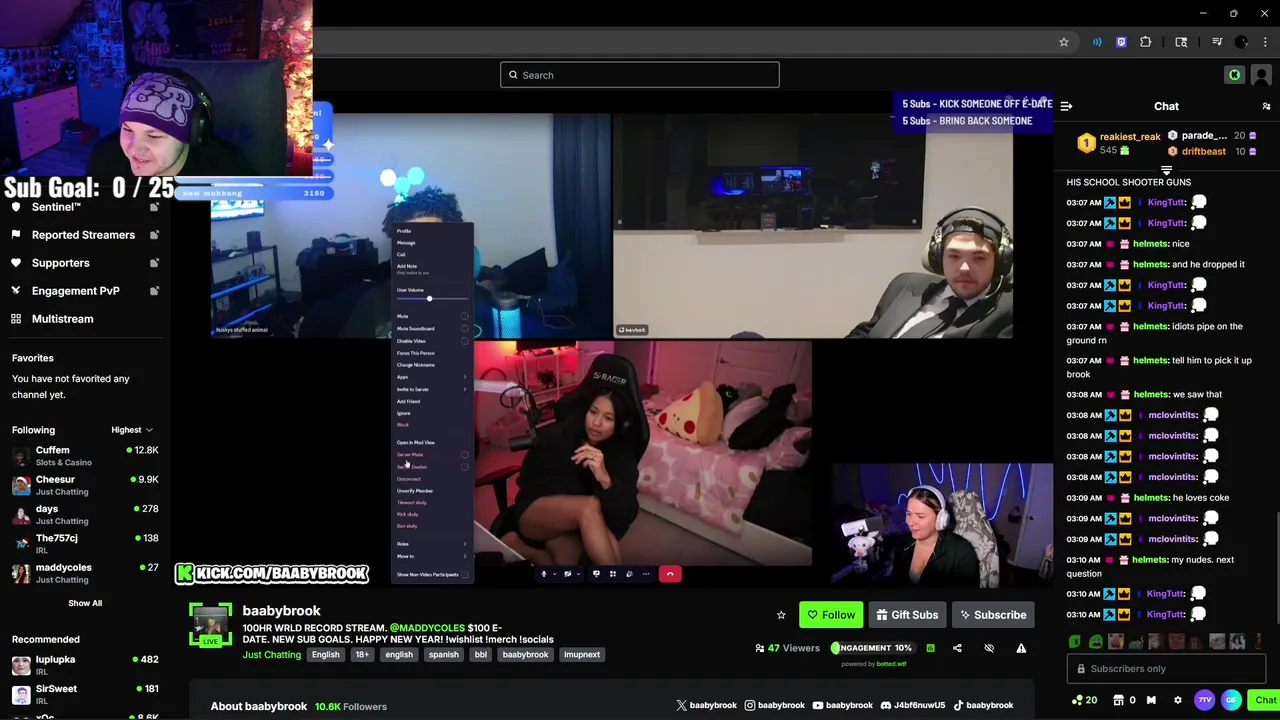Open chat settings gear icon

click(1177, 700)
